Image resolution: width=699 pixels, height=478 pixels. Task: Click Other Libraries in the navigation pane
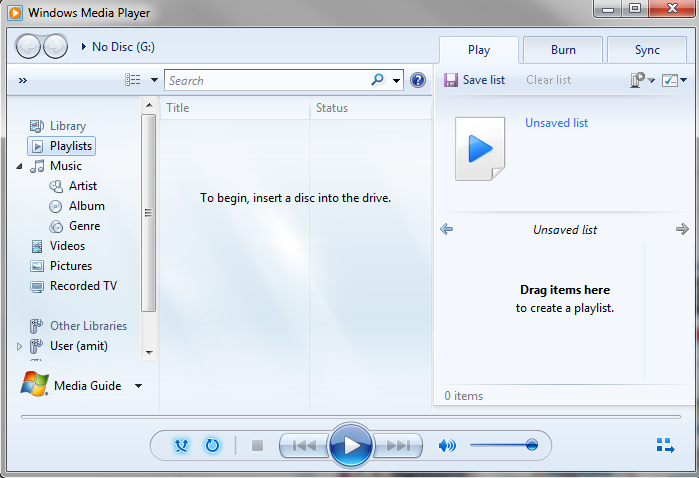click(x=88, y=326)
